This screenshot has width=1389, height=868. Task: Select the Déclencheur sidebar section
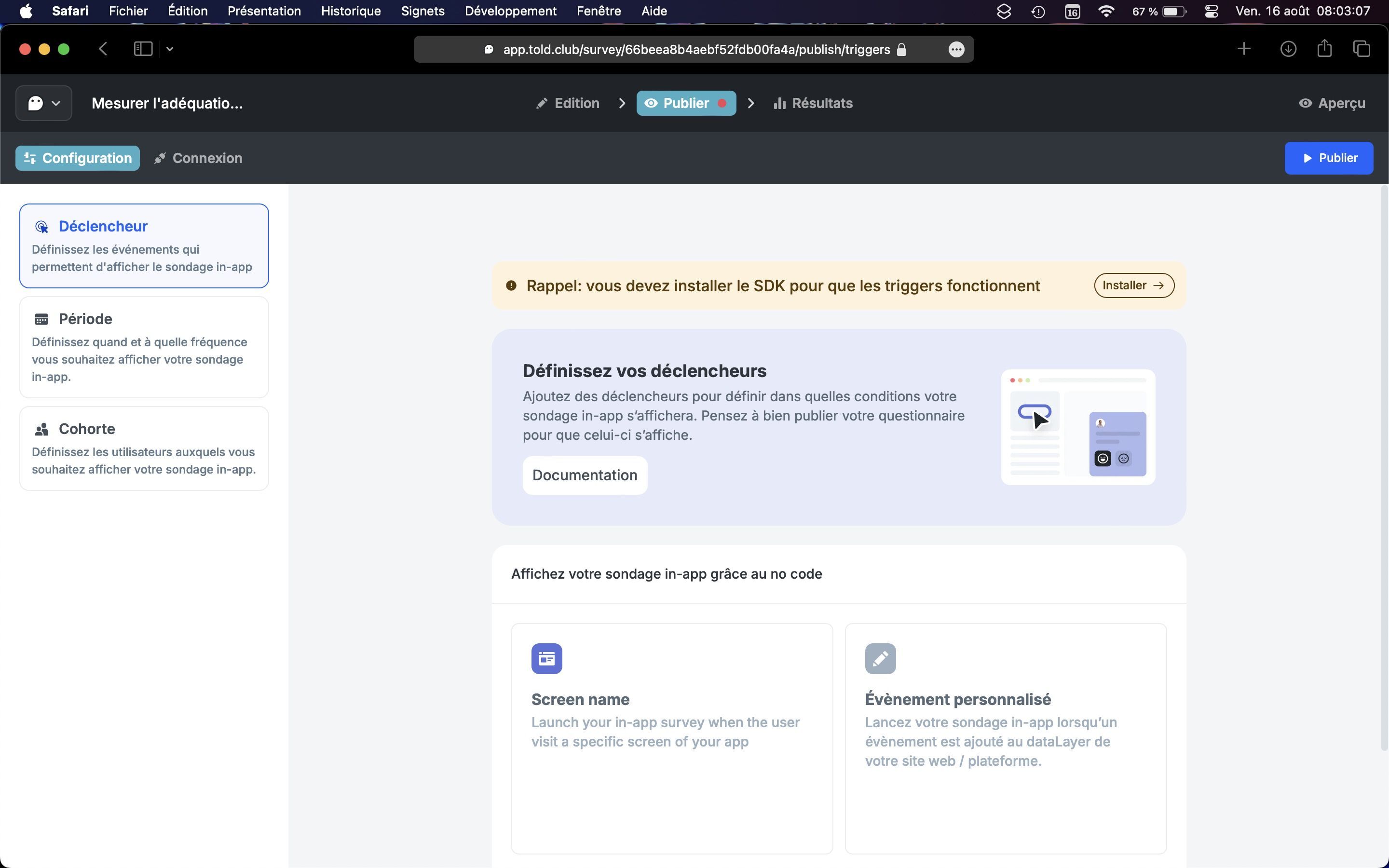(144, 246)
